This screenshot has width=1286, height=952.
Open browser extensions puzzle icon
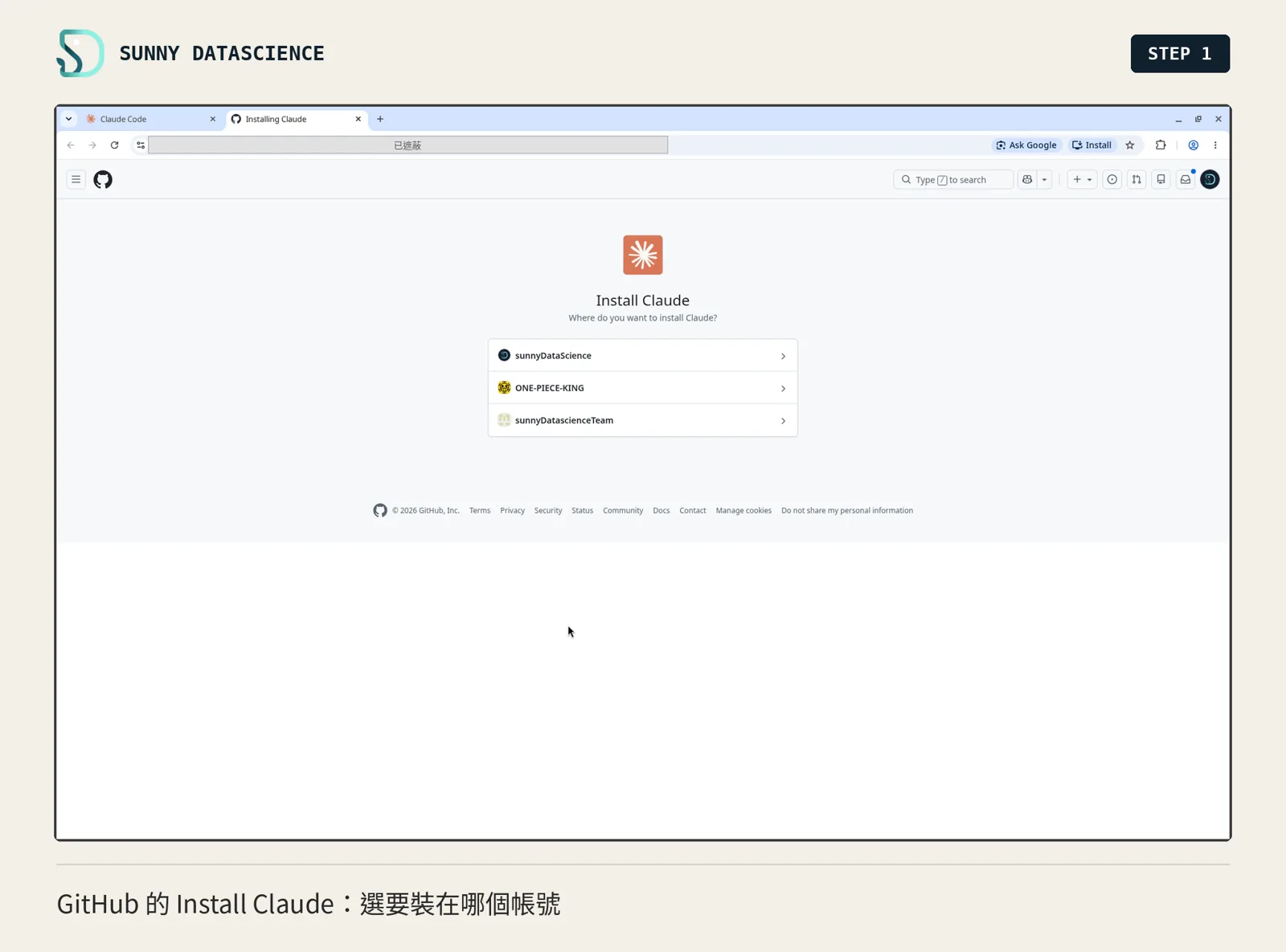(x=1161, y=145)
